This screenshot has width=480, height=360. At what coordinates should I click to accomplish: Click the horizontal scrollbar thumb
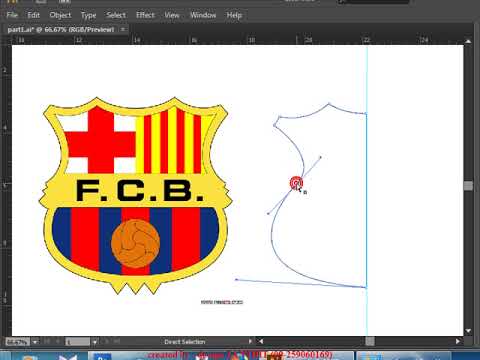click(370, 341)
